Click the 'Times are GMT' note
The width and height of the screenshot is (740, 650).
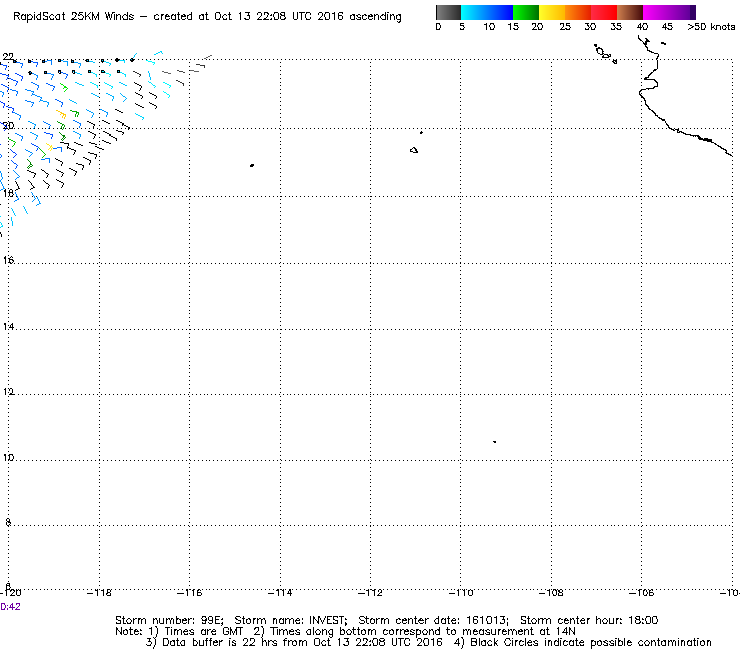pyautogui.click(x=203, y=631)
